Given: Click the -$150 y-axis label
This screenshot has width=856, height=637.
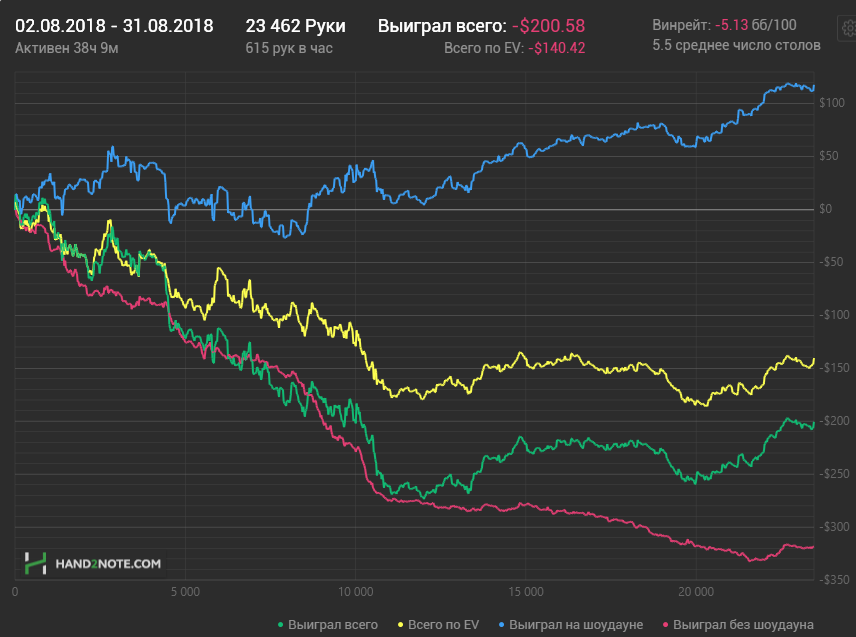Looking at the screenshot, I should coord(834,367).
